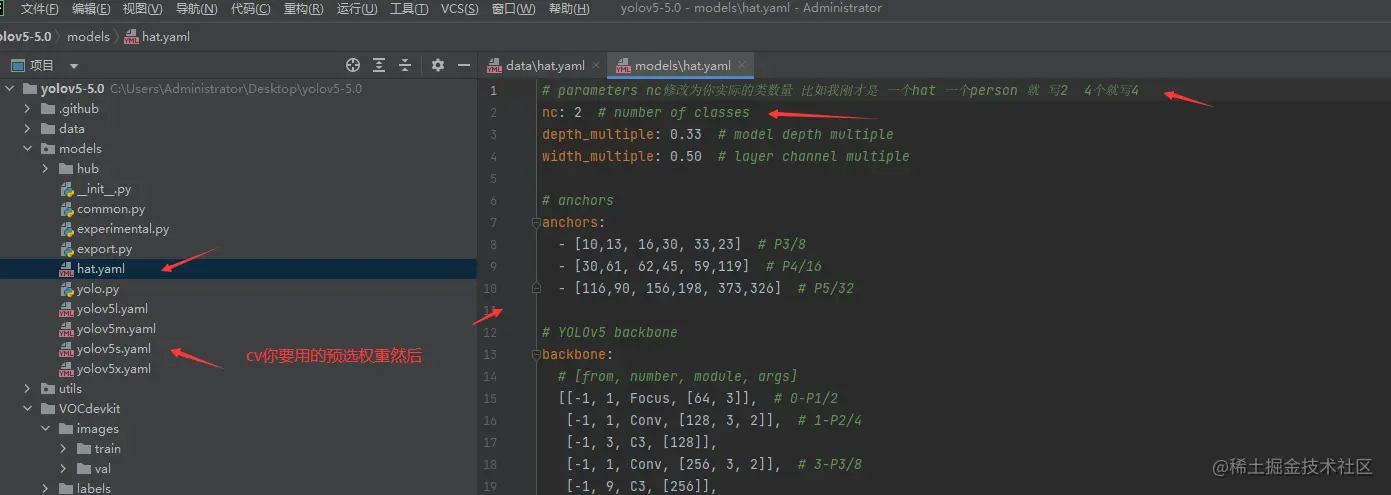Click the Select Opened File locate icon

(353, 65)
